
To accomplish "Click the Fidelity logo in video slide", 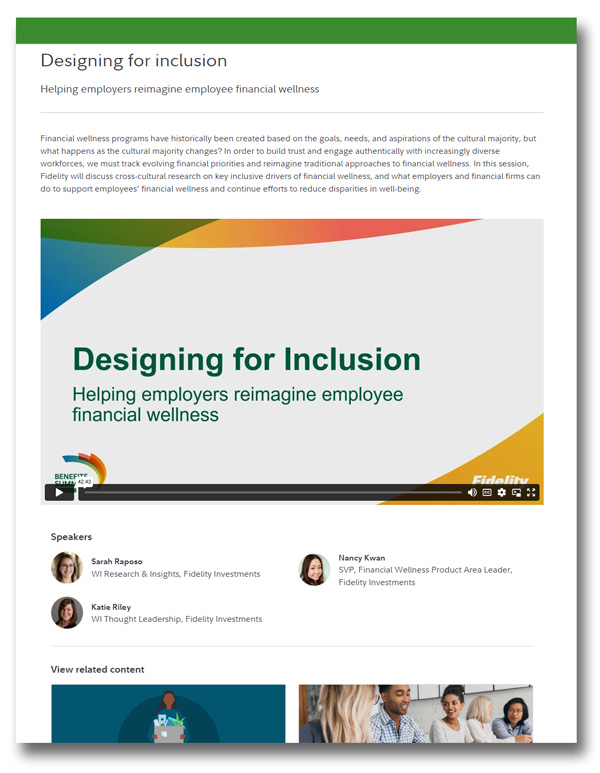I will point(500,479).
